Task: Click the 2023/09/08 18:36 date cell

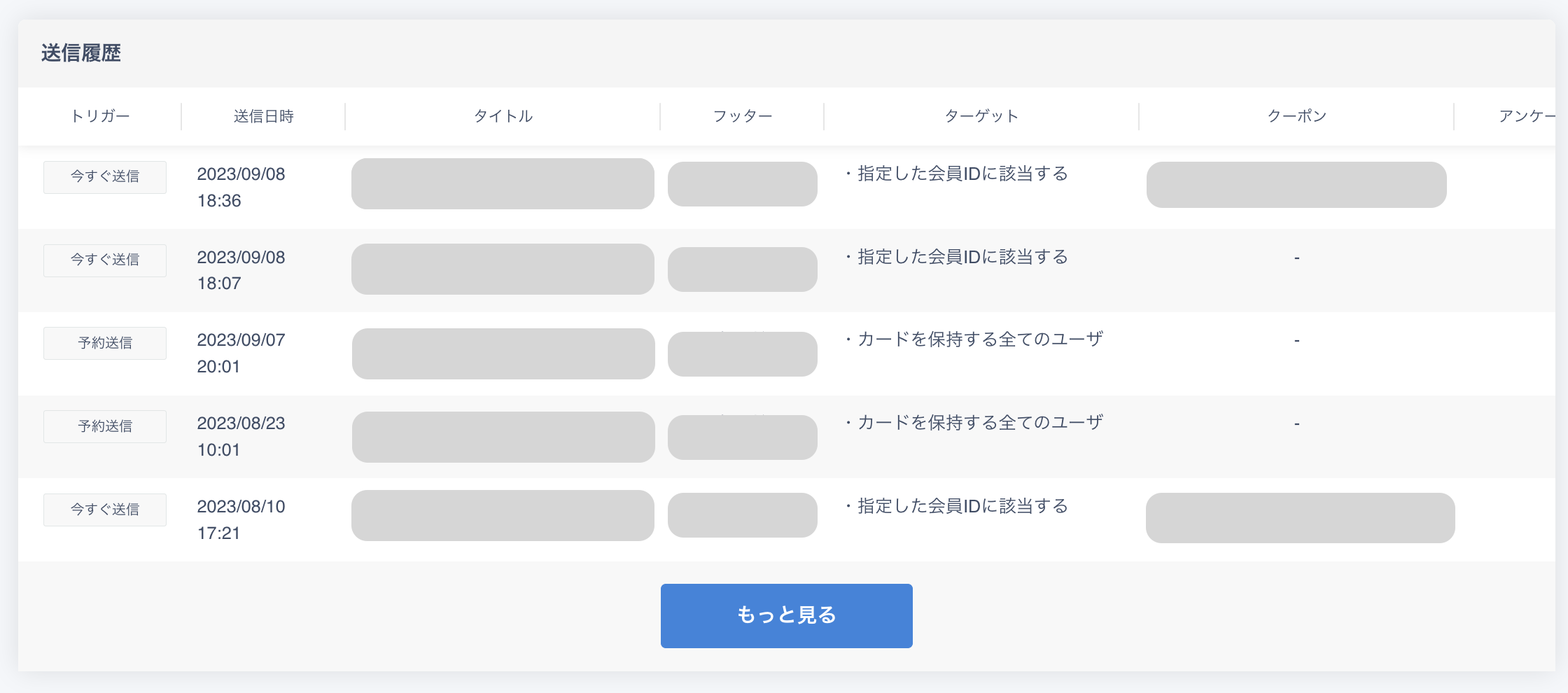Action: [x=241, y=187]
